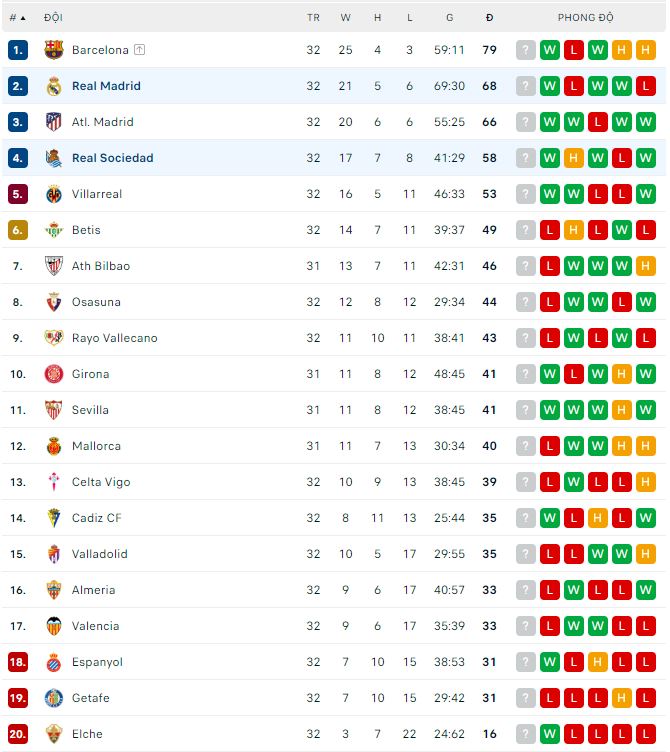The width and height of the screenshot is (670, 752).
Task: Click the ĐỘI team column header
Action: click(x=54, y=17)
